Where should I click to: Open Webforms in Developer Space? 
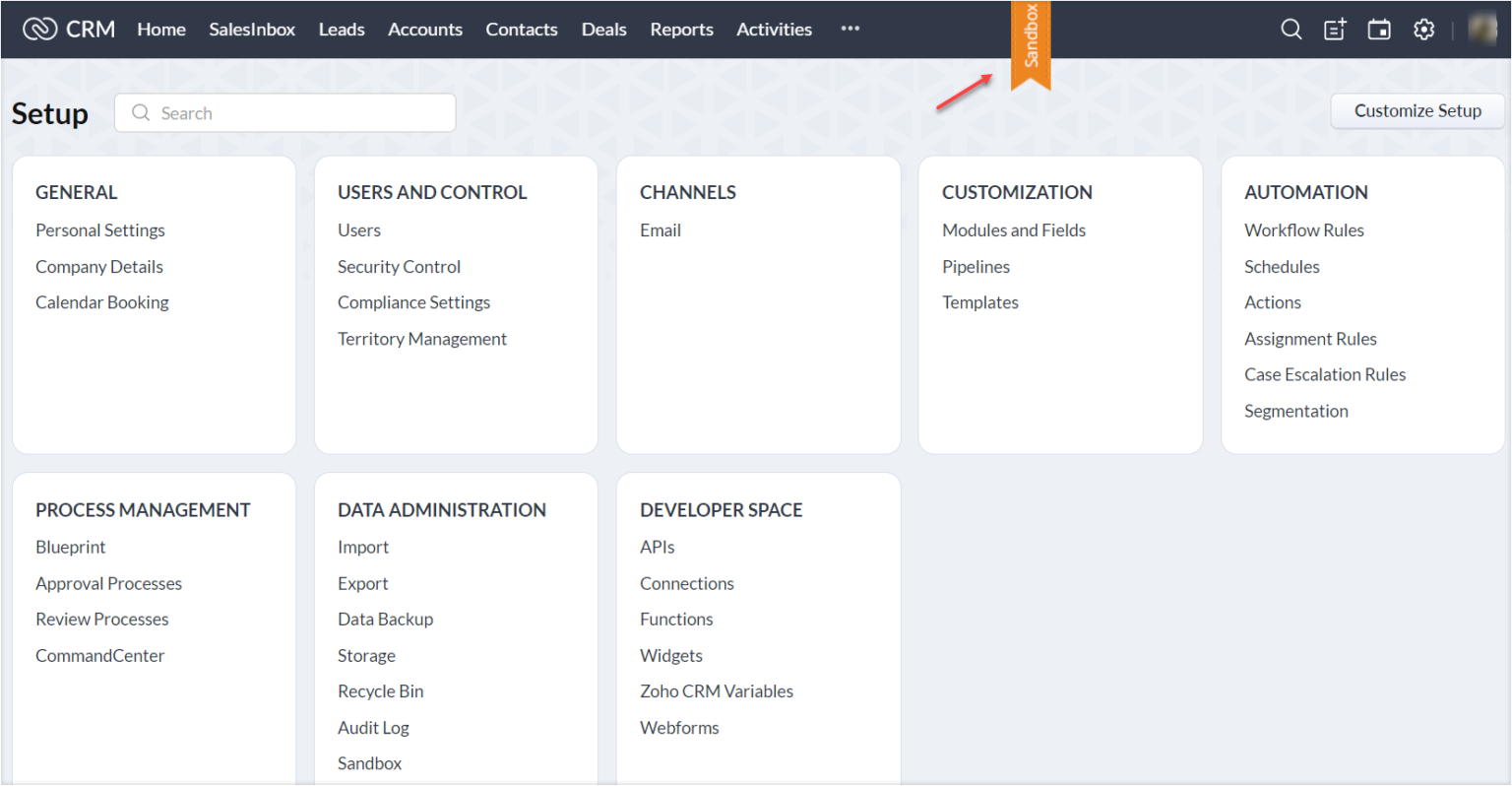pos(679,727)
